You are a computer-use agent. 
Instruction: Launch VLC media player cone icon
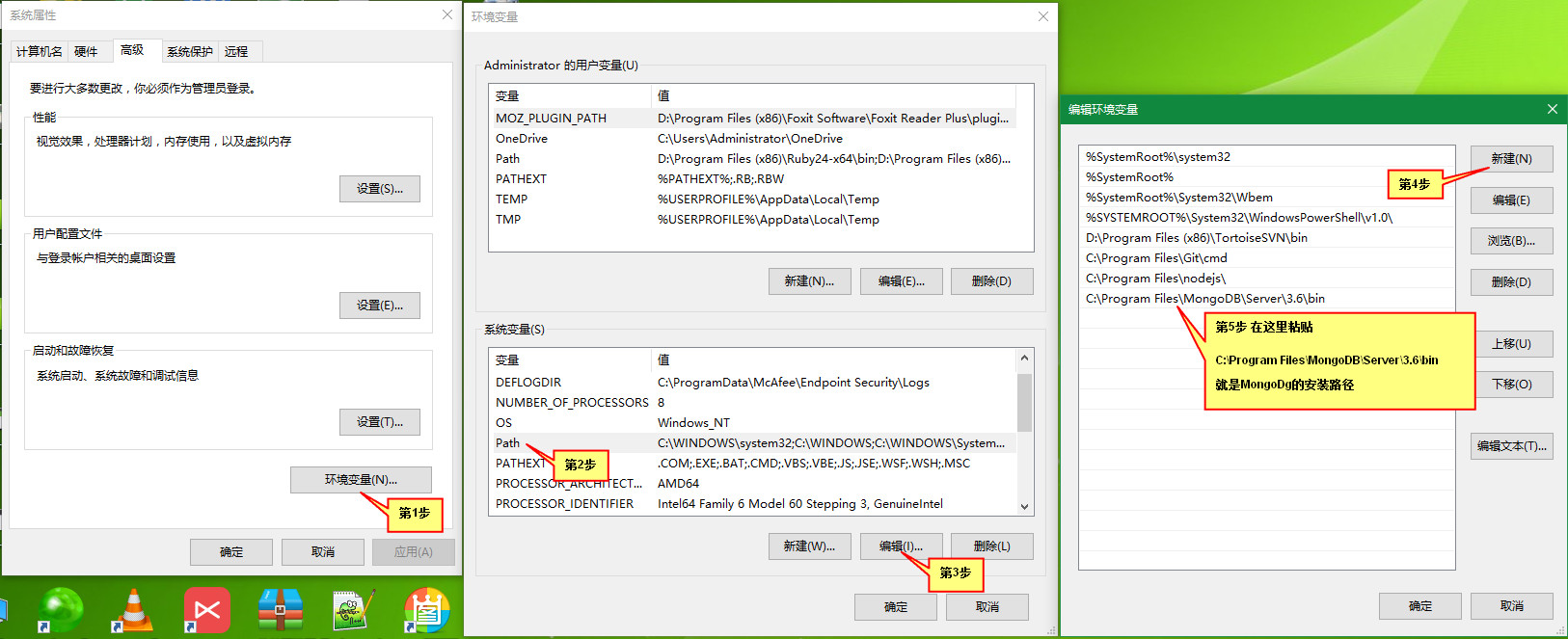coord(134,610)
